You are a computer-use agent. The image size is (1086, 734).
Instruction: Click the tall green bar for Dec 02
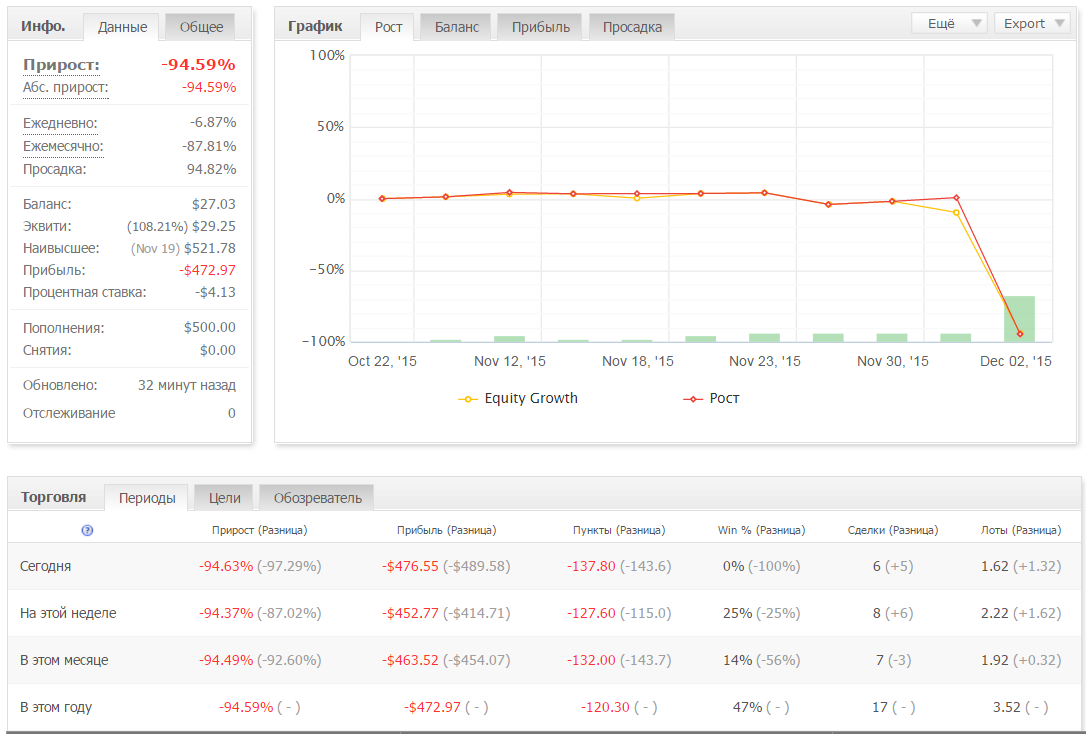click(x=1020, y=319)
